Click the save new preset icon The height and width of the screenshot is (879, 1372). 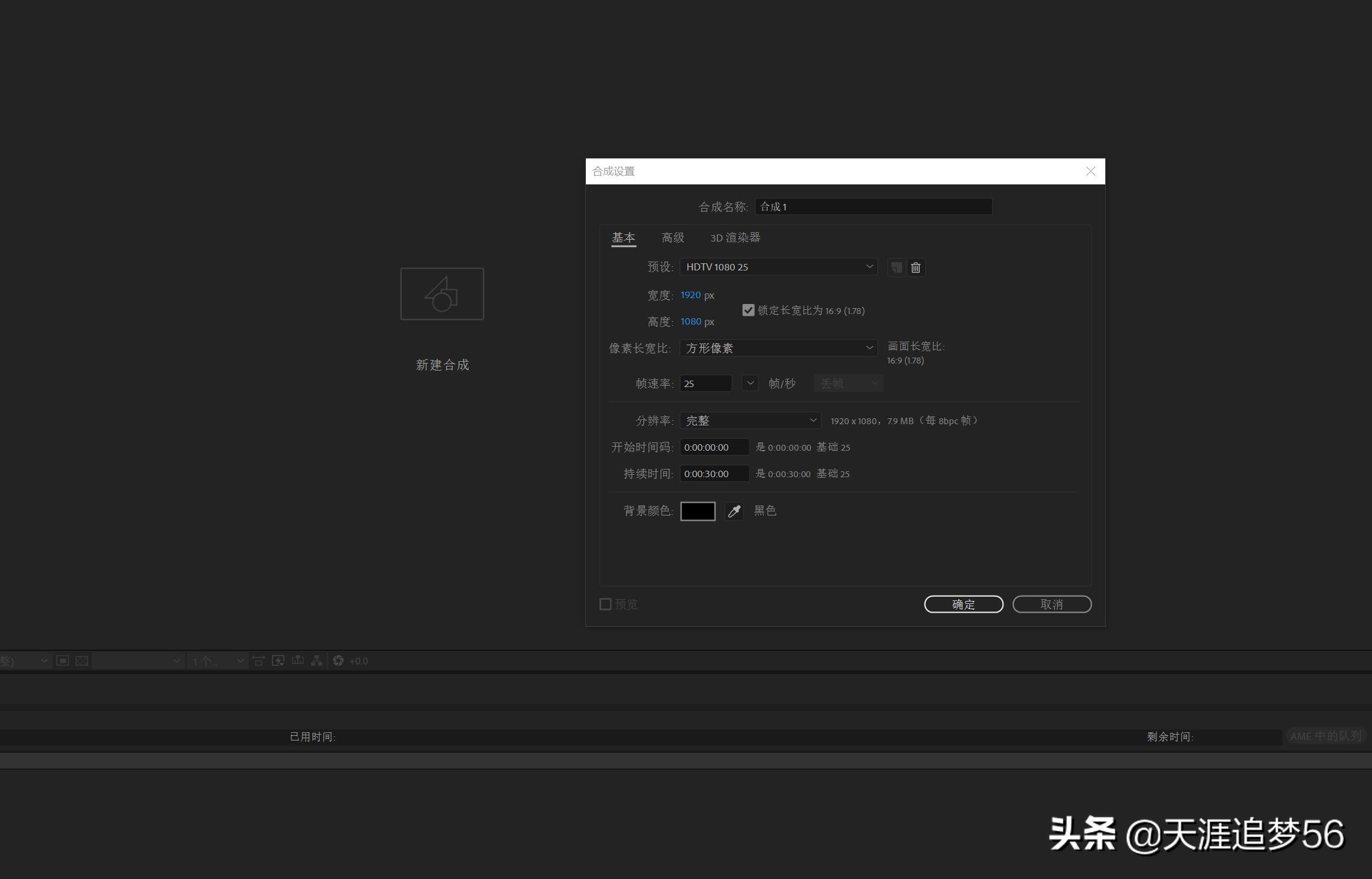[x=894, y=267]
